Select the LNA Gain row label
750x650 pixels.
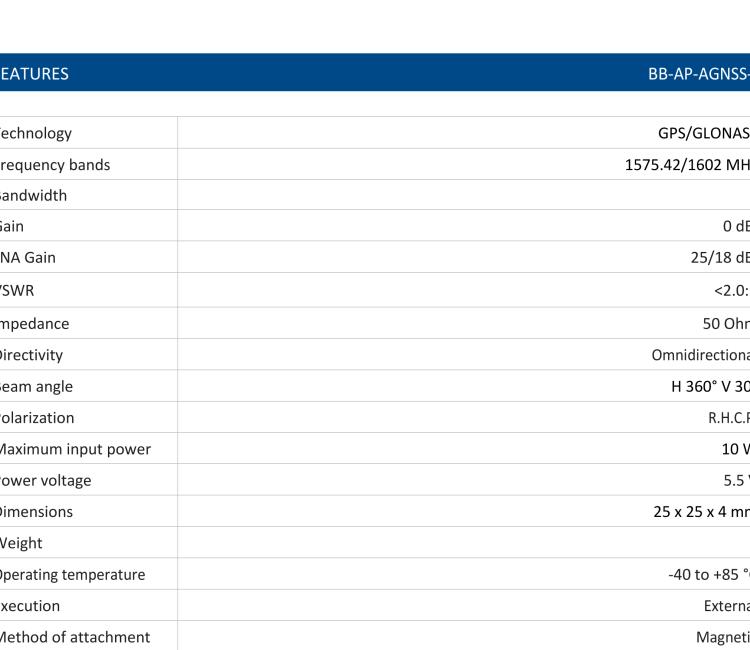tap(29, 257)
